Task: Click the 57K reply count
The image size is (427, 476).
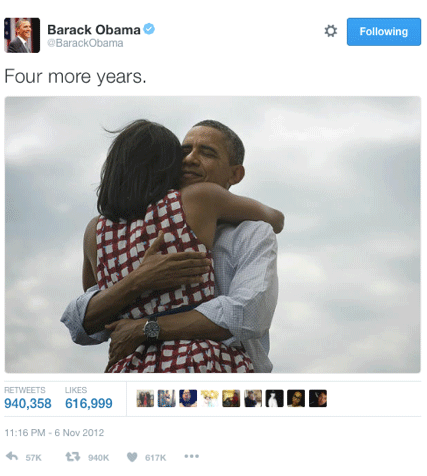Action: pyautogui.click(x=34, y=458)
